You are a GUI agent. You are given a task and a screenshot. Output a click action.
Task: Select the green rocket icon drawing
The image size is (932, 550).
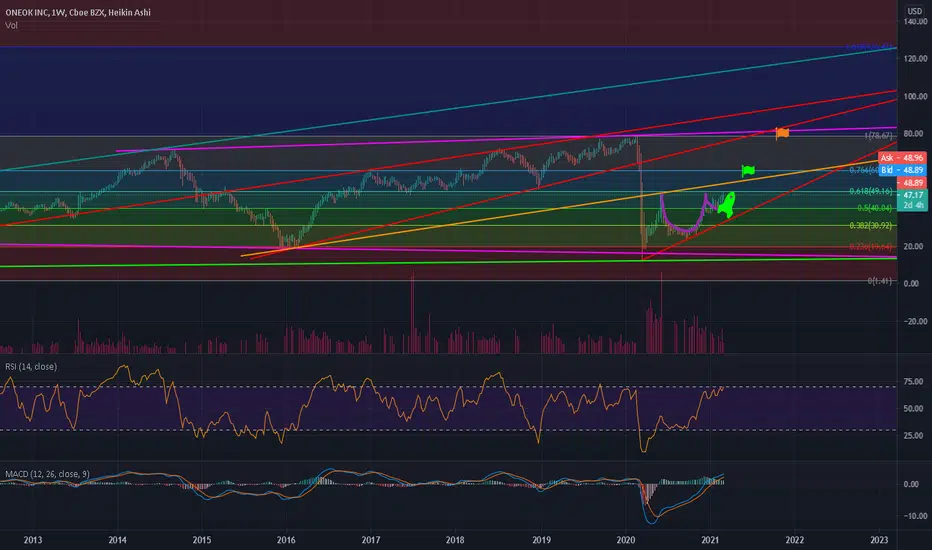click(x=727, y=204)
